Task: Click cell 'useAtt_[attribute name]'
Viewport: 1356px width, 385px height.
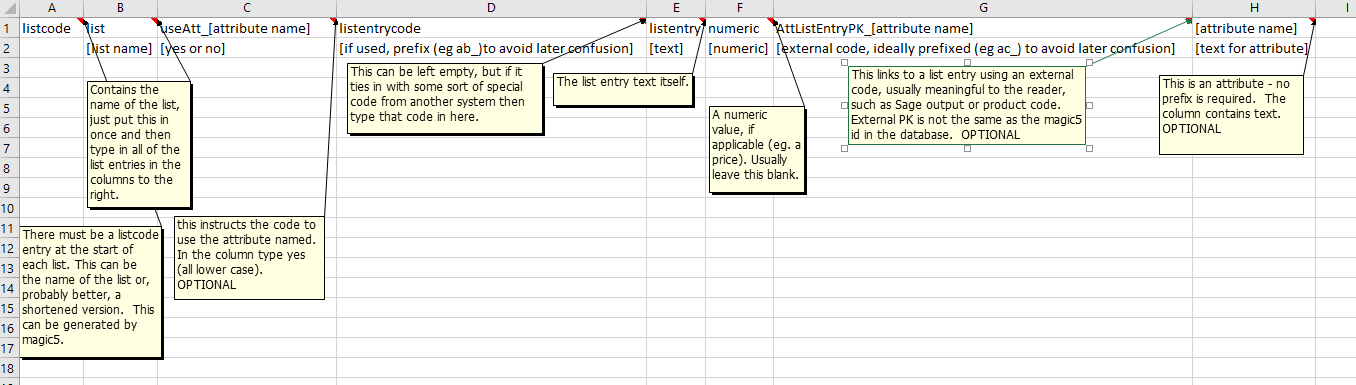Action: 247,28
